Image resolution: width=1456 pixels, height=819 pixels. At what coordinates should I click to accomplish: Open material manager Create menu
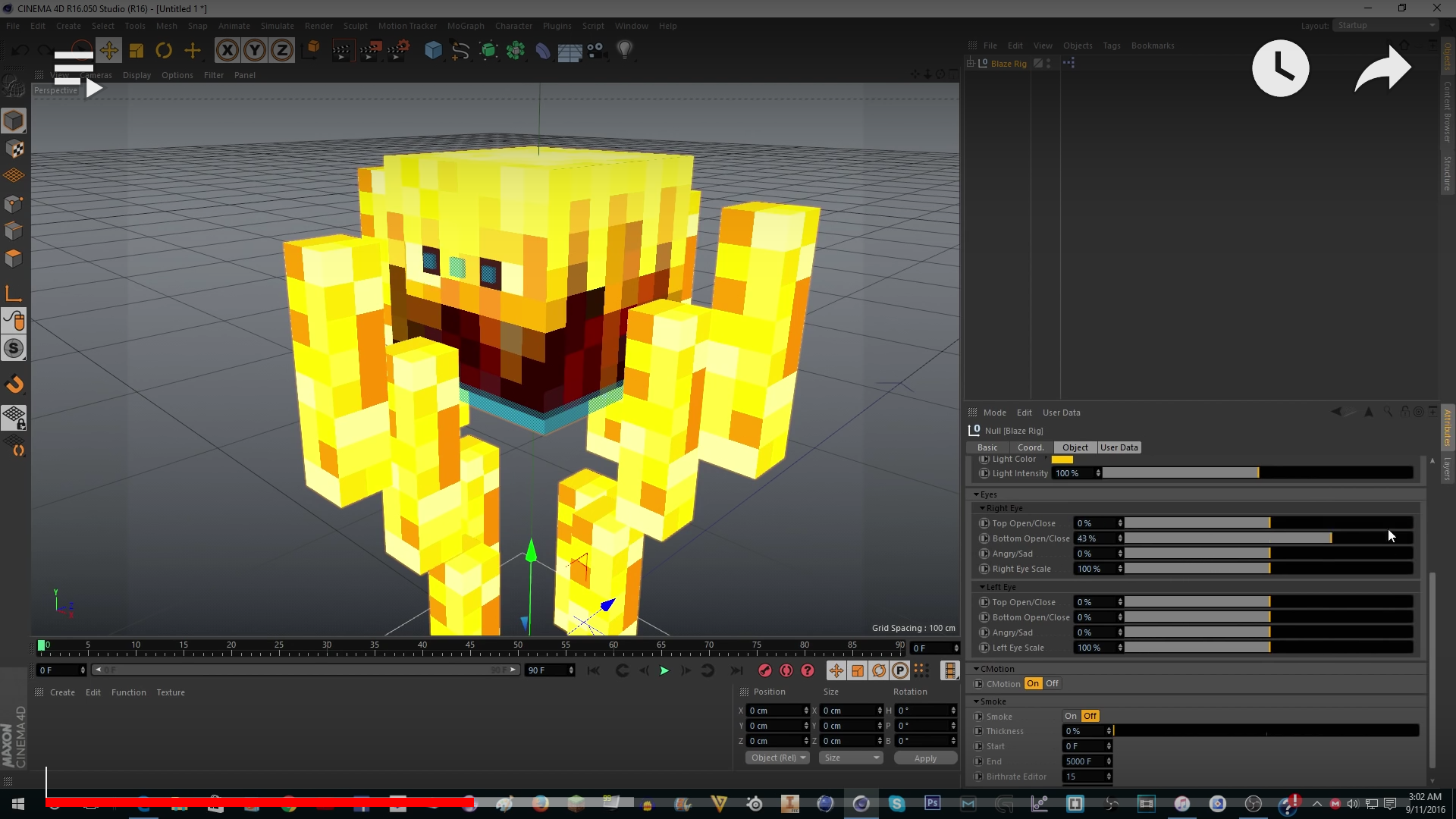(x=62, y=692)
